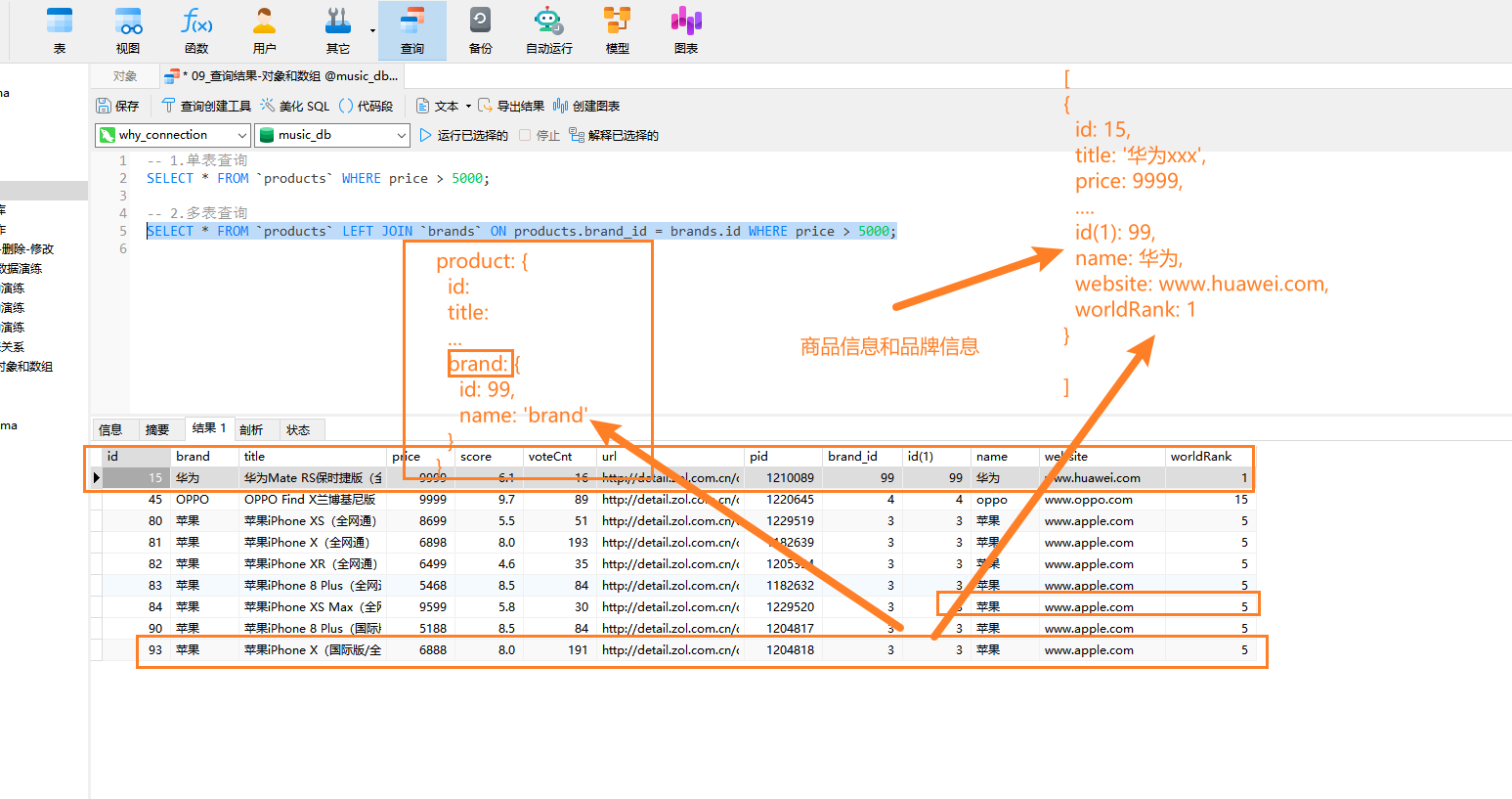This screenshot has width=1512, height=799.
Task: Expand the 其它 dropdown arrow
Action: 372,30
